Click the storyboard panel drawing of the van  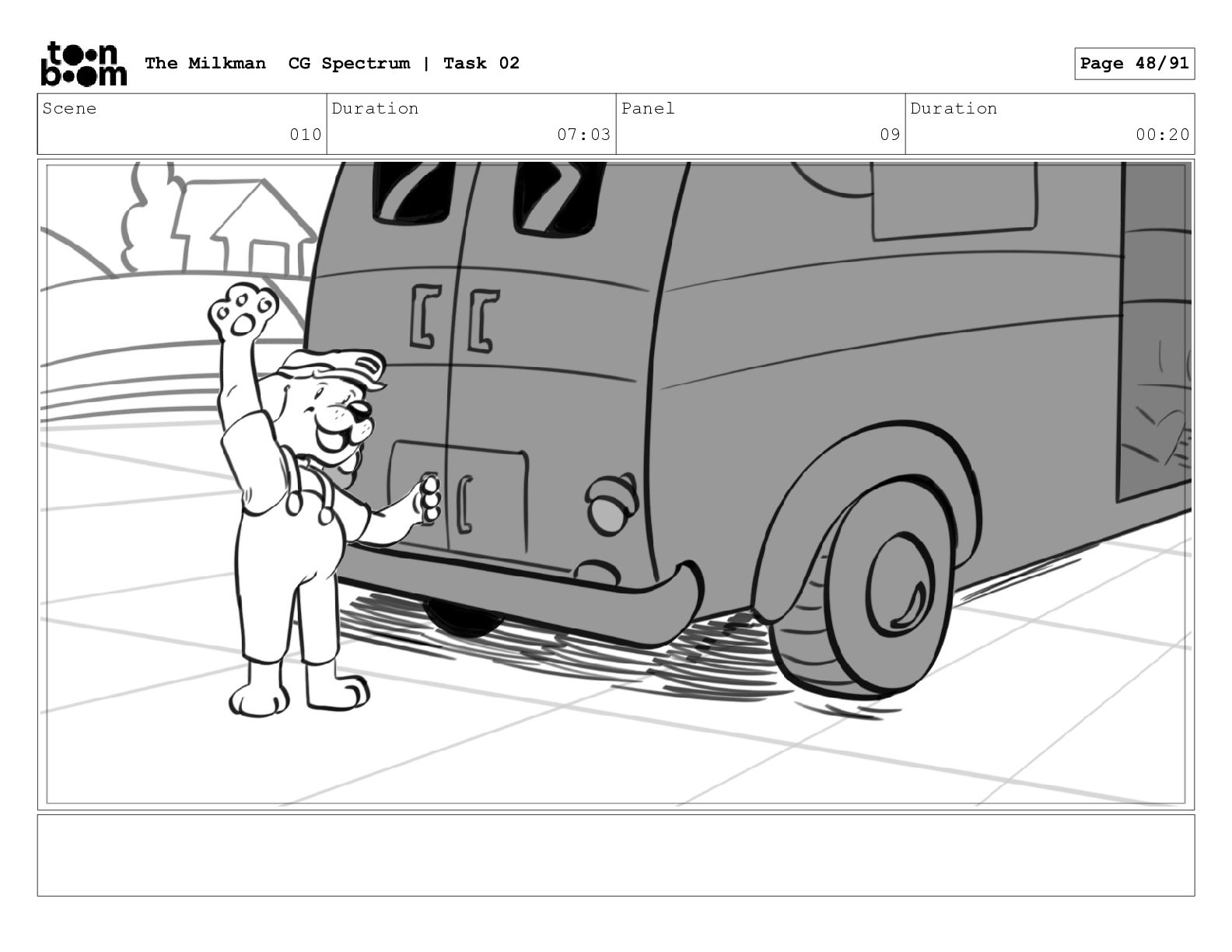click(x=616, y=484)
